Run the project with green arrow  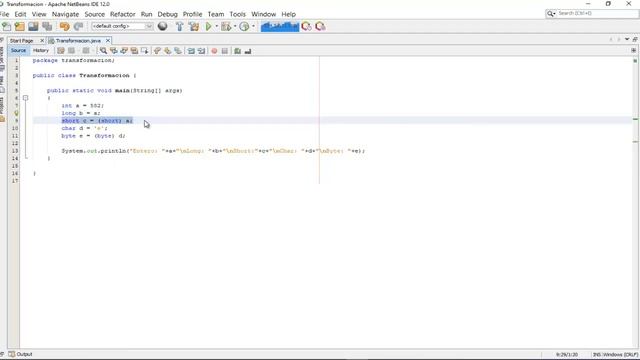[x=209, y=27]
